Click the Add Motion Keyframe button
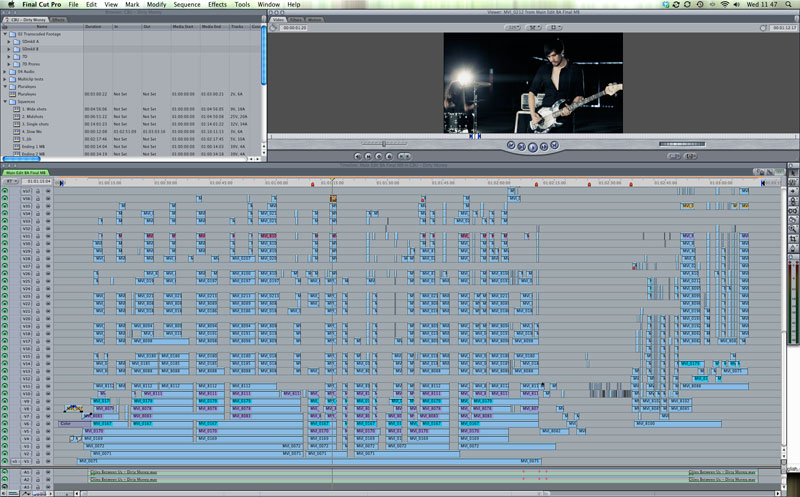 (379, 156)
